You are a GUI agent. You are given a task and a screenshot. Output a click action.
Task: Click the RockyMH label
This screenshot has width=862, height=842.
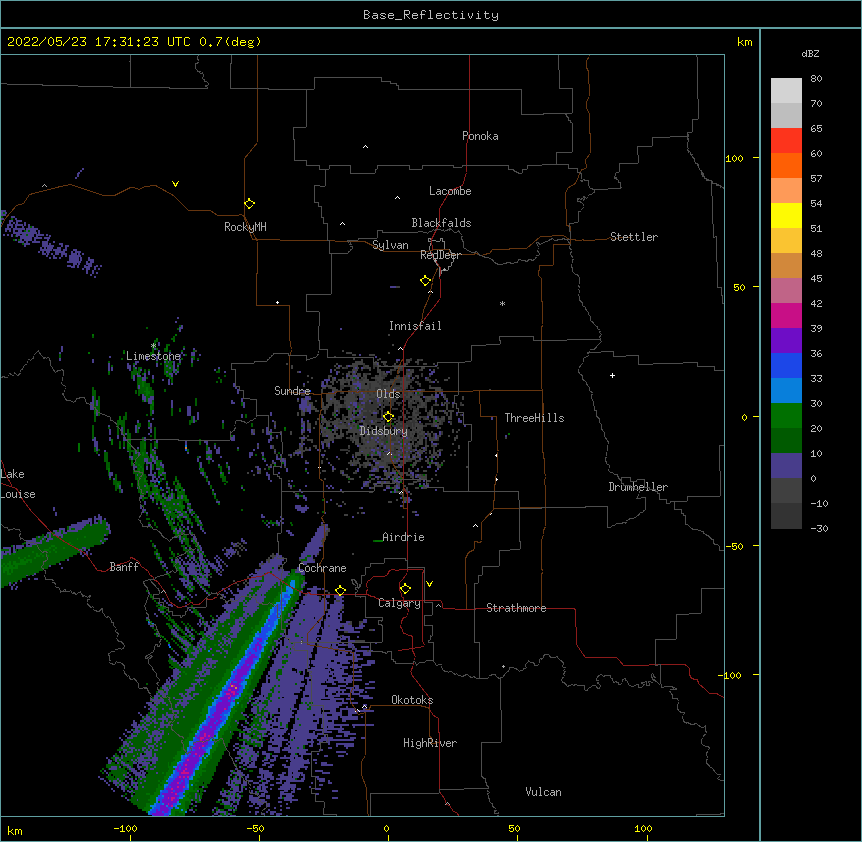245,227
